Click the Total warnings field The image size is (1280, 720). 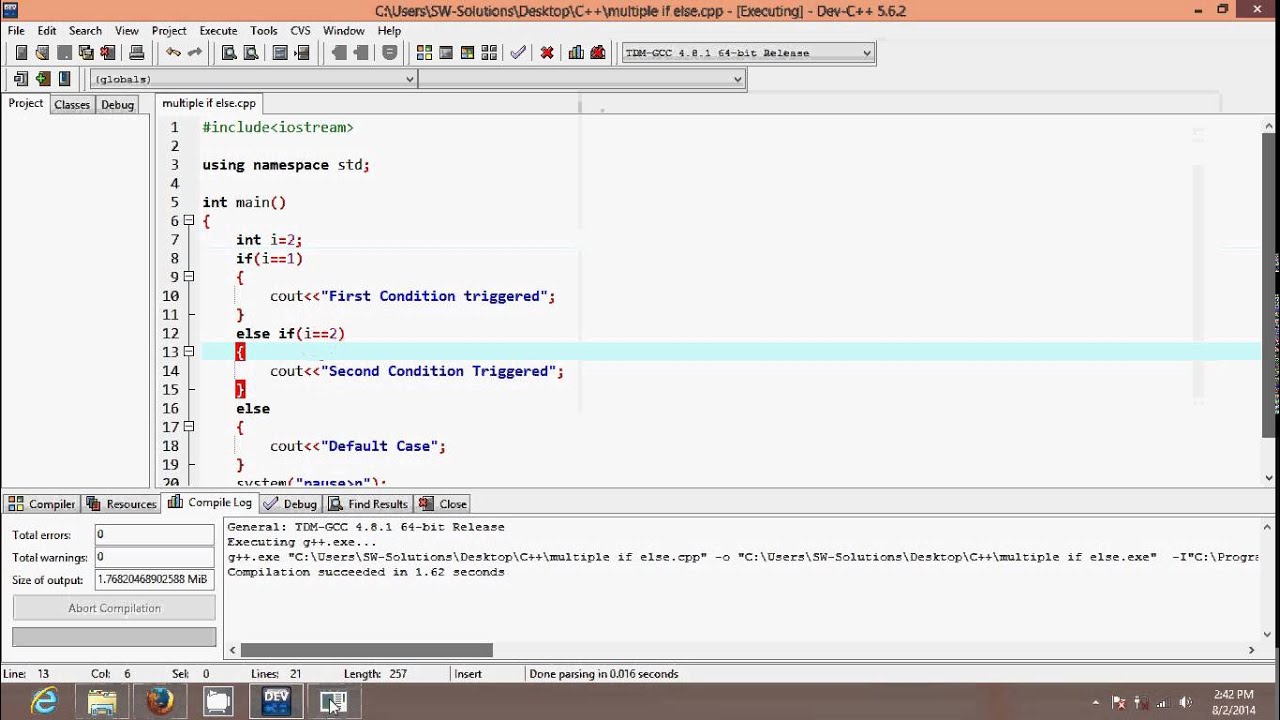coord(154,557)
